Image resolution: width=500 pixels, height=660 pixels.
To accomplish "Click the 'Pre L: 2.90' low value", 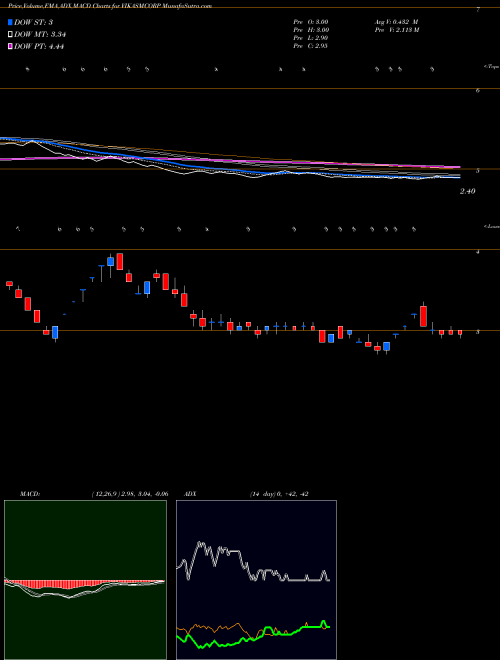I will (x=311, y=38).
